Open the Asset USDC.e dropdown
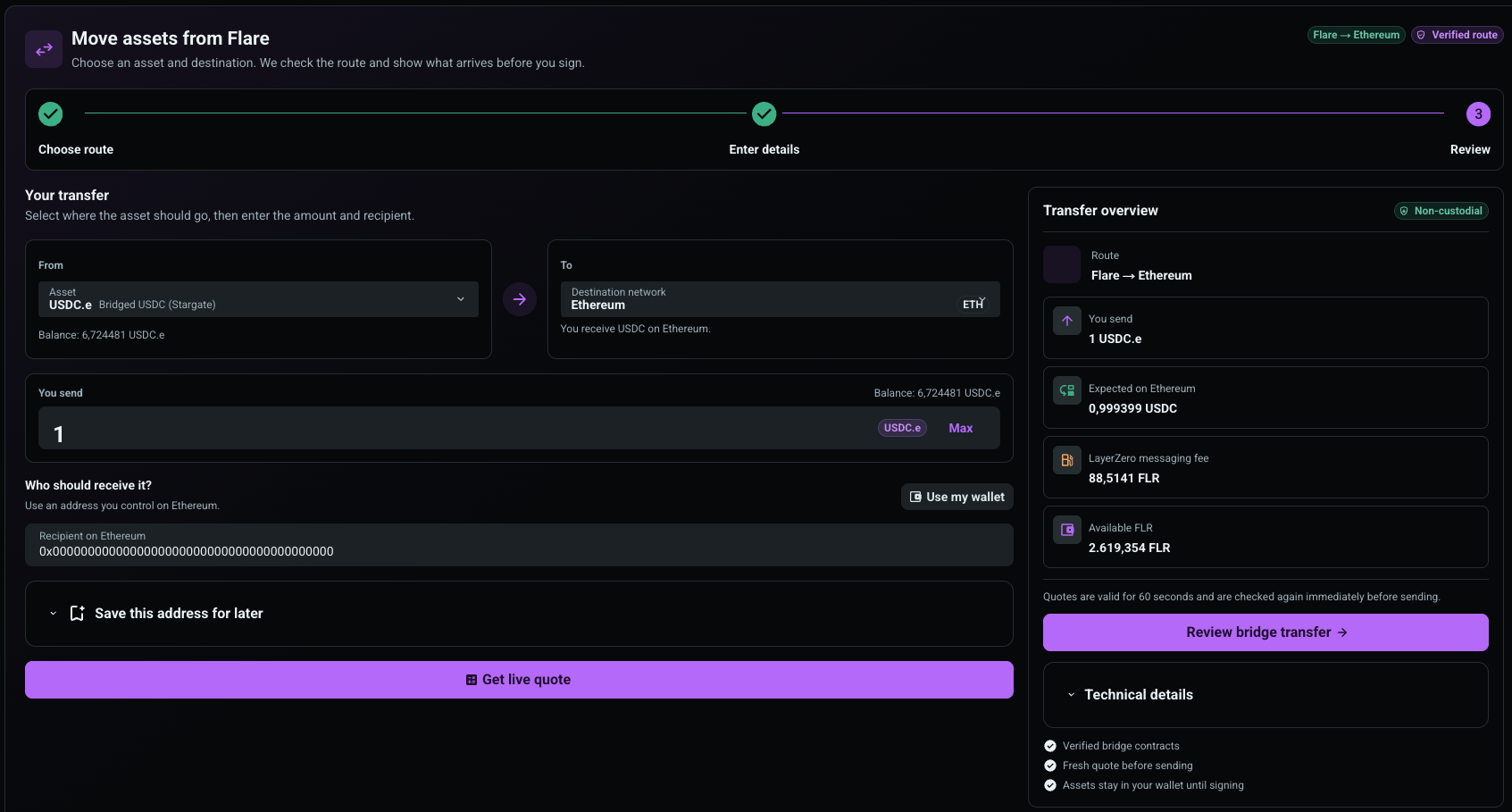The width and height of the screenshot is (1512, 812). 258,299
